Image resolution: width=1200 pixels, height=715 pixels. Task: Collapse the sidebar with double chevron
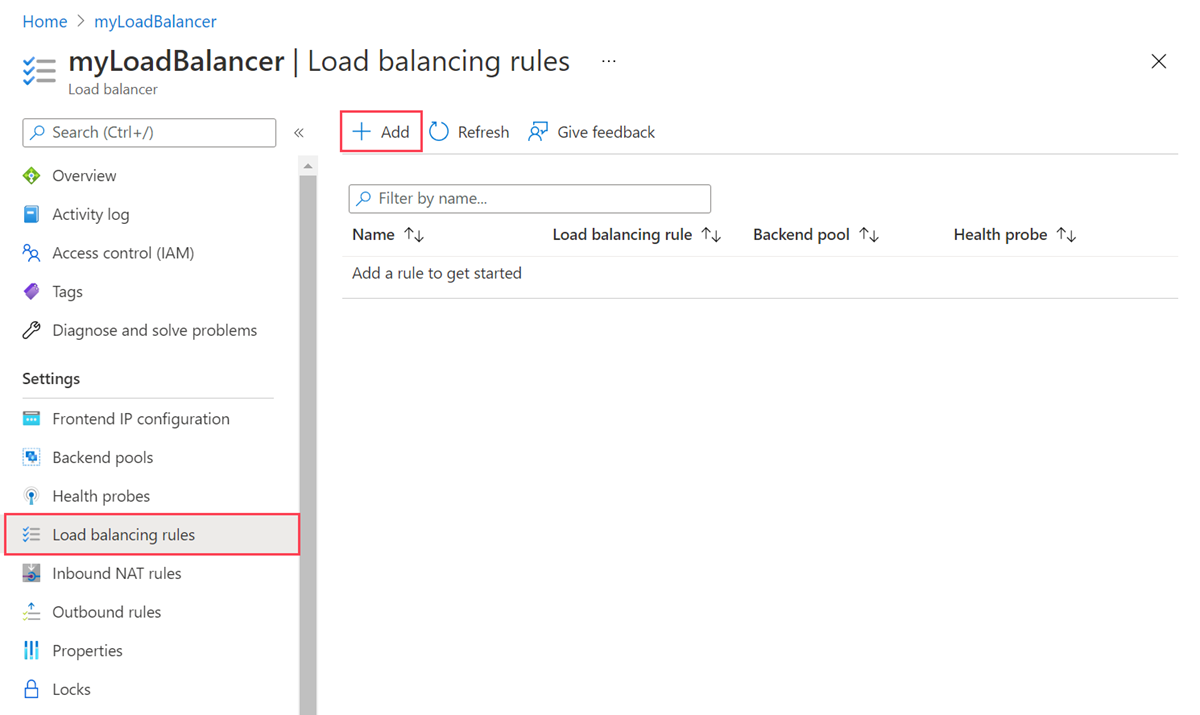pyautogui.click(x=298, y=132)
